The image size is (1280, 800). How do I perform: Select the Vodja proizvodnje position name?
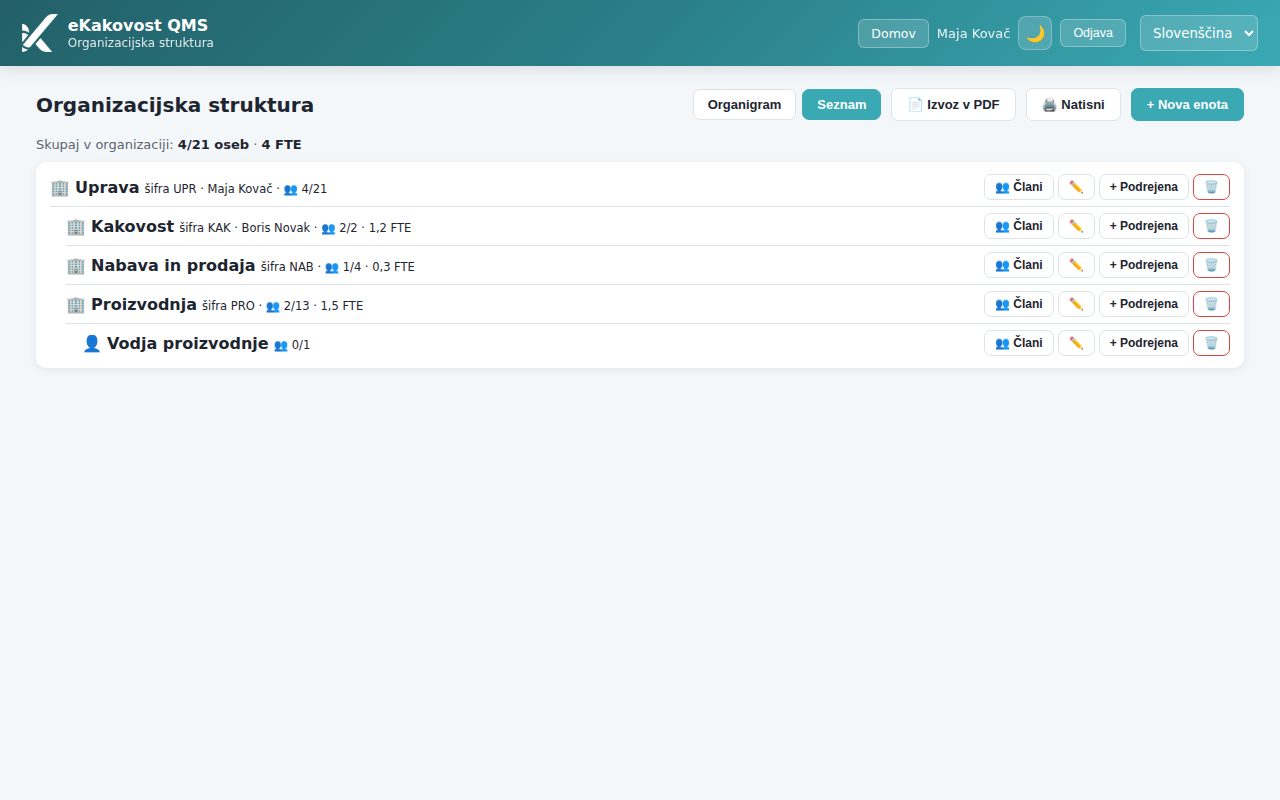pyautogui.click(x=188, y=343)
